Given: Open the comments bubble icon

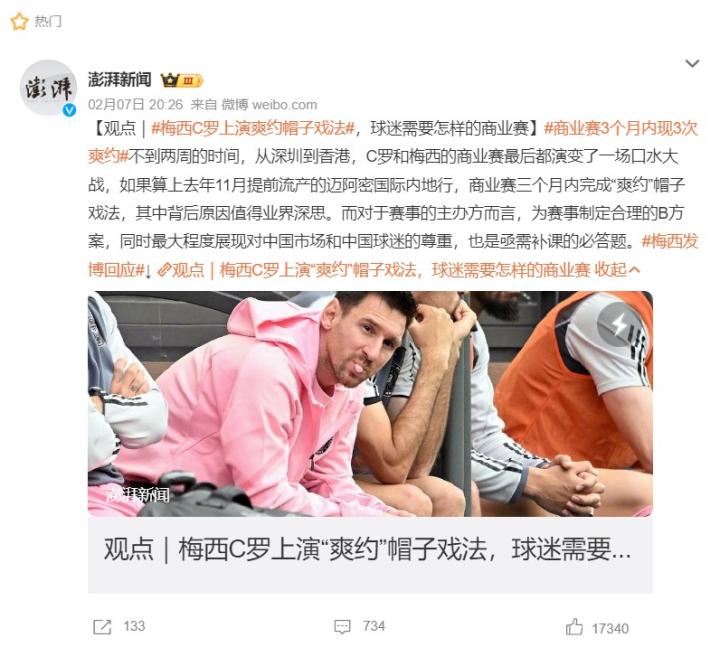Looking at the screenshot, I should [342, 627].
